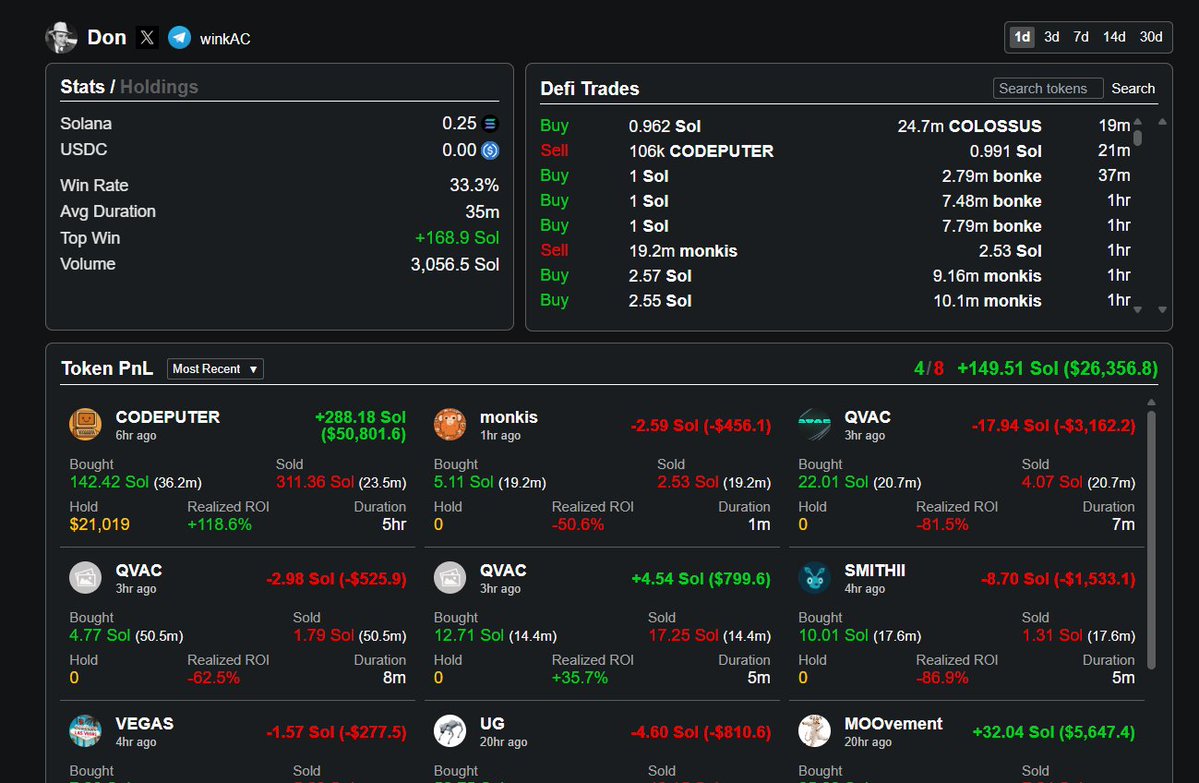This screenshot has width=1199, height=783.
Task: Open Don's X (Twitter) profile icon
Action: [x=147, y=37]
